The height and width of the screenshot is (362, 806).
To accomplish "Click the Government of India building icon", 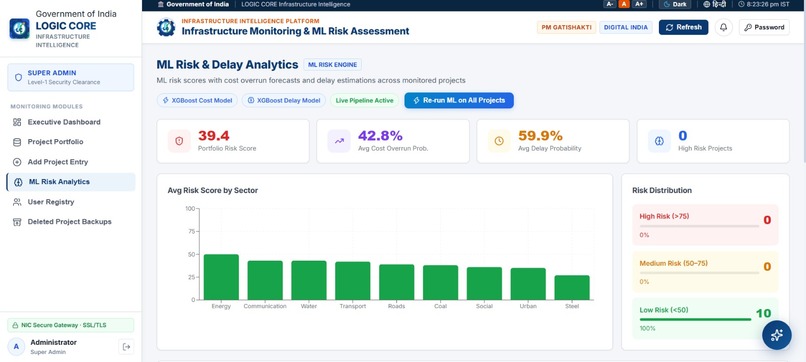I will click(x=161, y=4).
